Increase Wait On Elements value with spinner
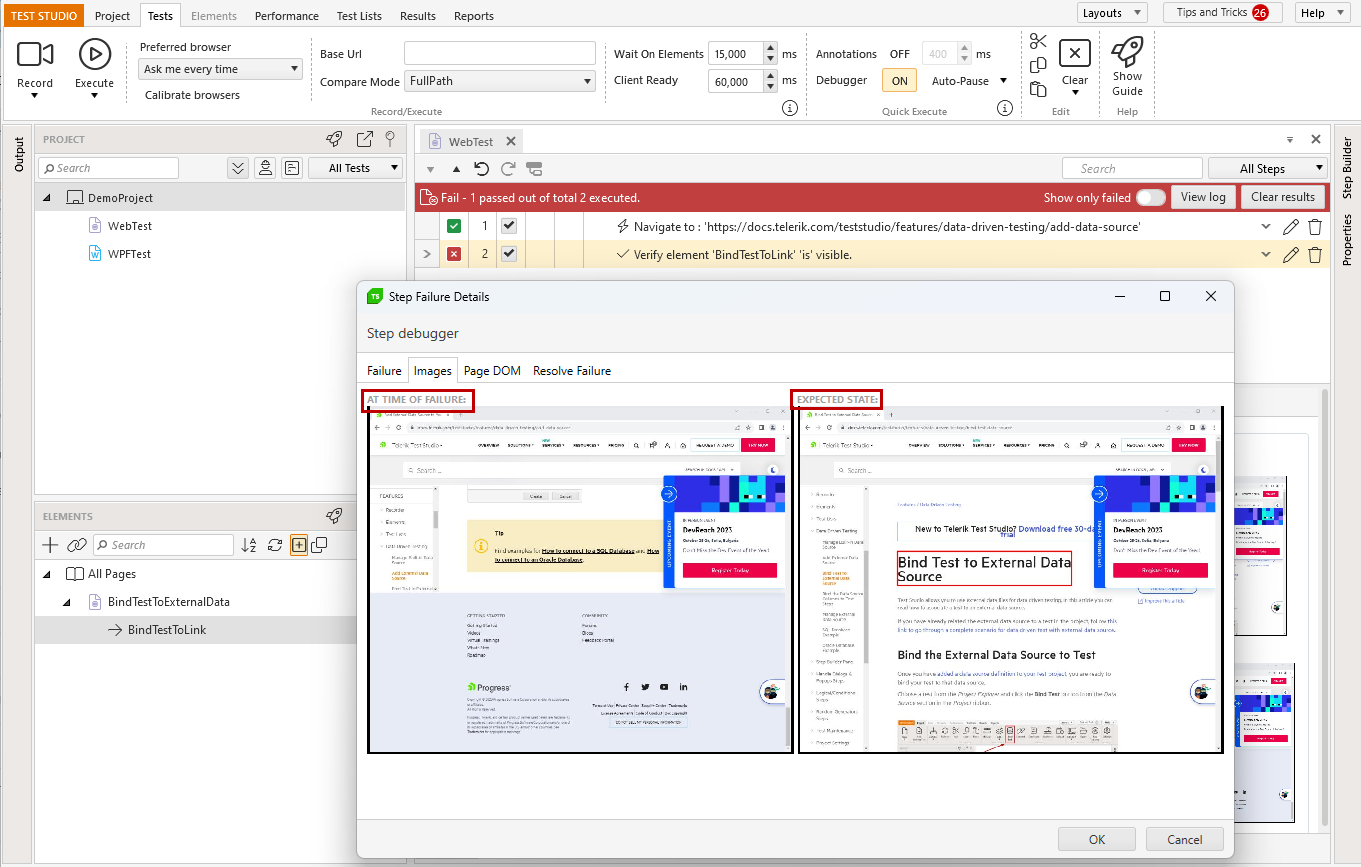Viewport: 1361px width, 867px height. (x=770, y=48)
